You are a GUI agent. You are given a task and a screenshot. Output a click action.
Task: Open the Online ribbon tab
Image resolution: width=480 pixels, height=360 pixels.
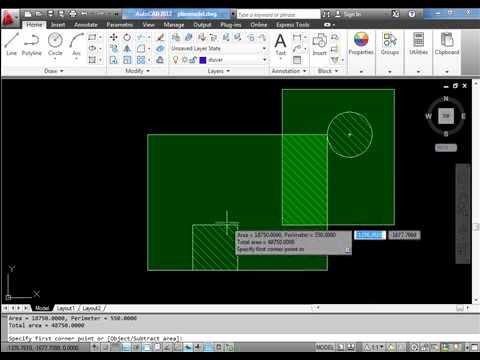258,25
